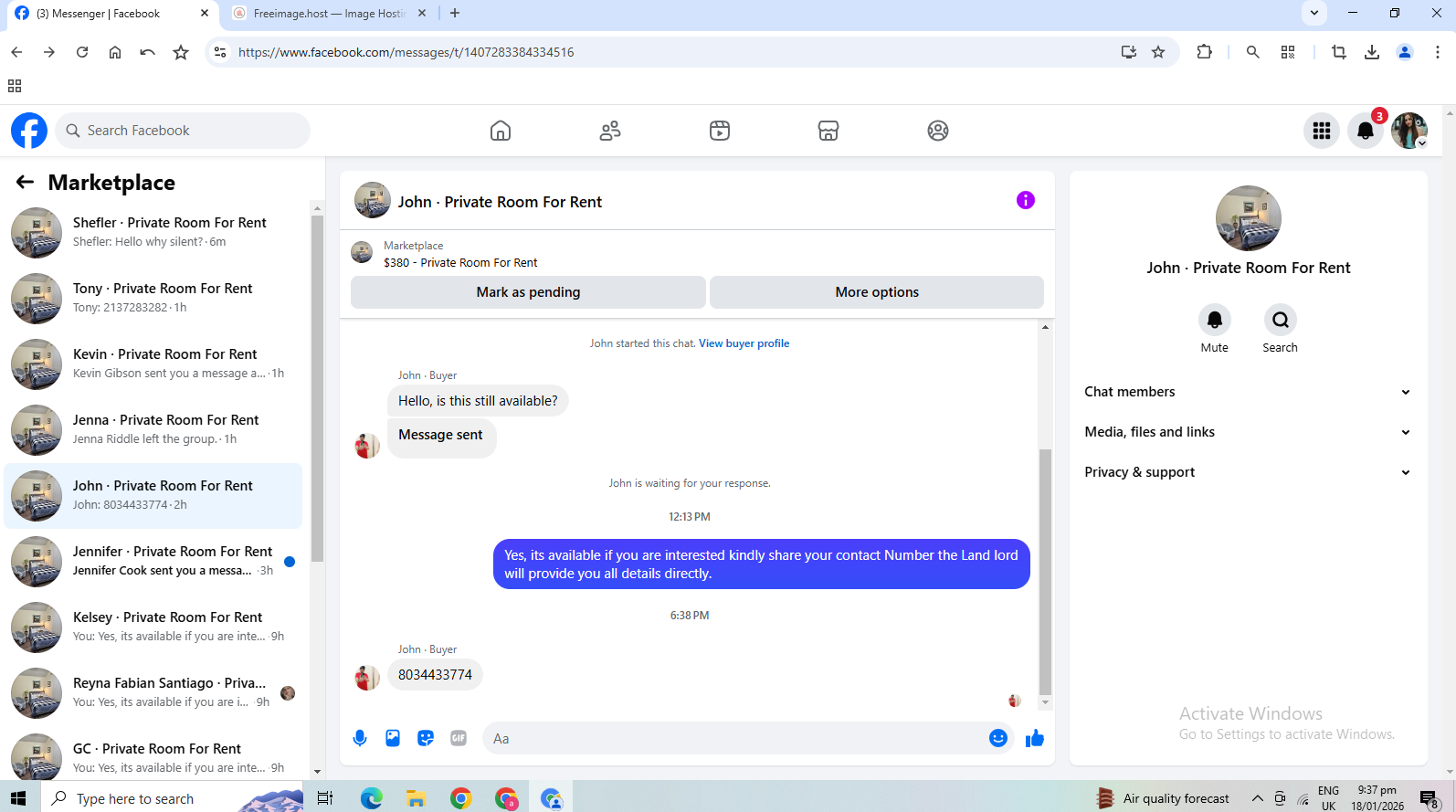Click the conversation list scrollbar
The image size is (1456, 812).
pos(317,388)
